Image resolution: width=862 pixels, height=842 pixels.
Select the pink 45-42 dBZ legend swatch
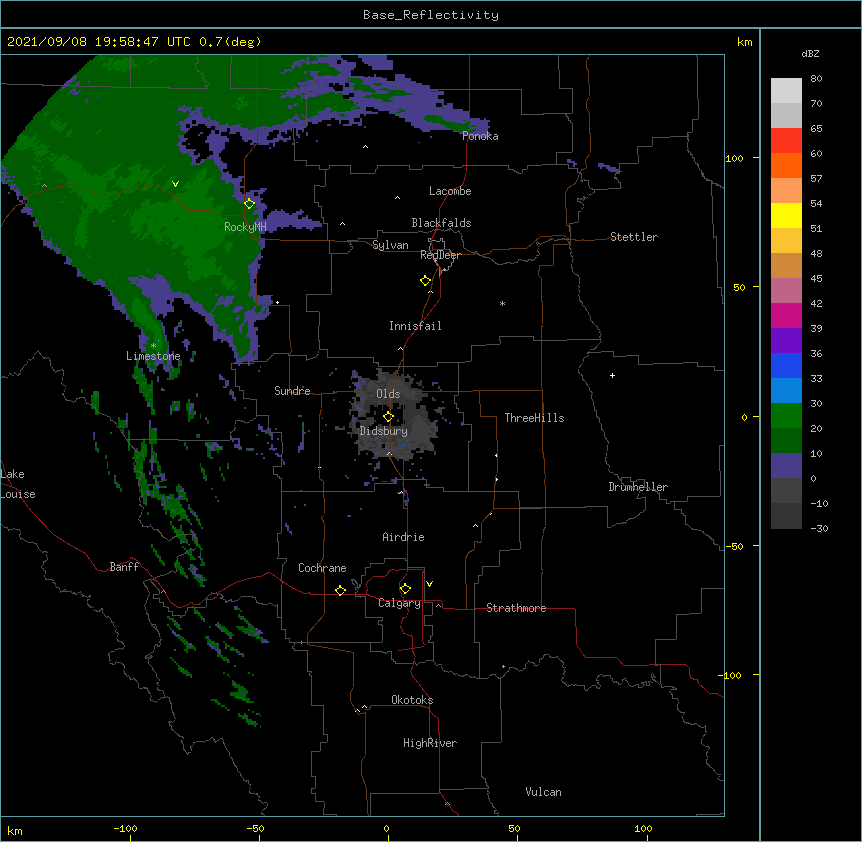[x=786, y=290]
